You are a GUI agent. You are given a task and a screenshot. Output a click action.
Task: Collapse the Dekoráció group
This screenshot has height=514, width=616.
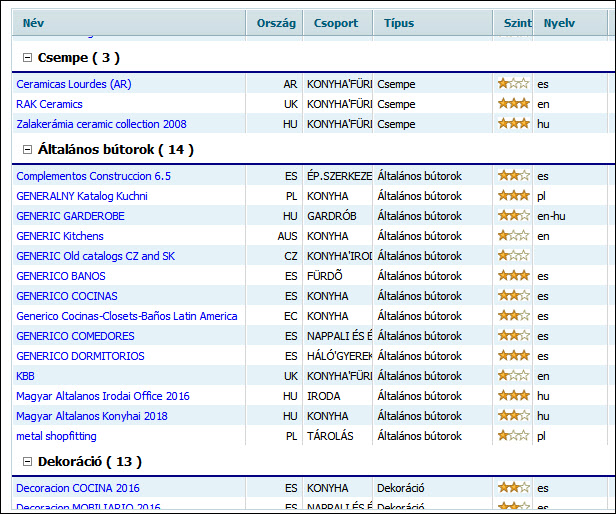(27, 462)
